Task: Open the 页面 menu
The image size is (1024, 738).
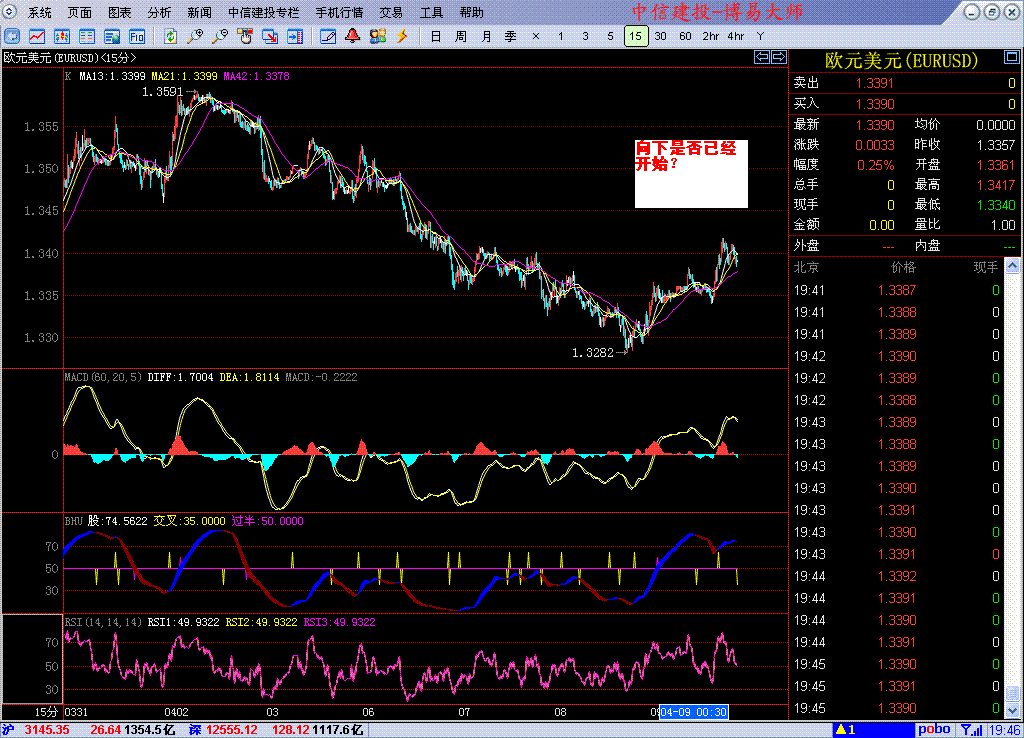Action: point(80,12)
